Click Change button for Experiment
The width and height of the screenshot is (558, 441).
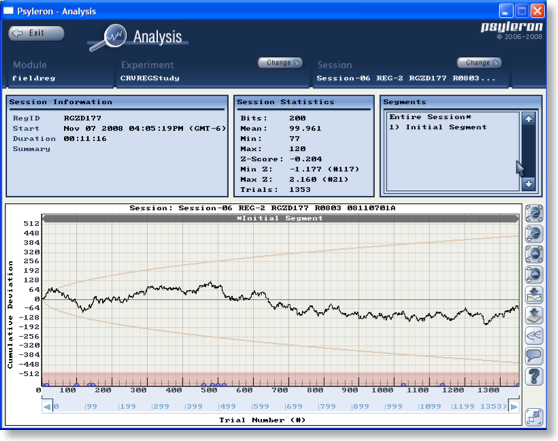280,63
